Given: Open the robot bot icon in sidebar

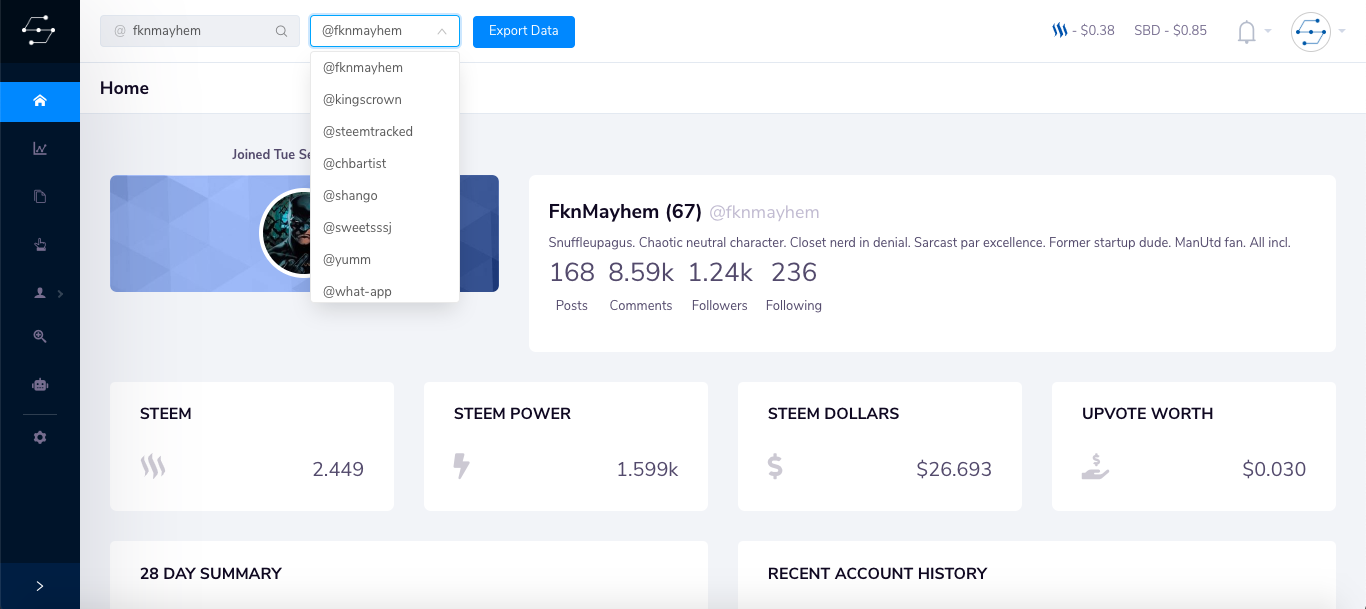Looking at the screenshot, I should pyautogui.click(x=40, y=384).
